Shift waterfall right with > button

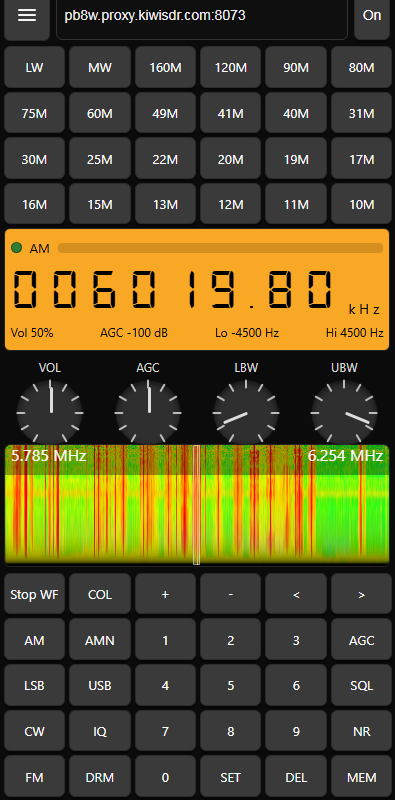pyautogui.click(x=361, y=594)
